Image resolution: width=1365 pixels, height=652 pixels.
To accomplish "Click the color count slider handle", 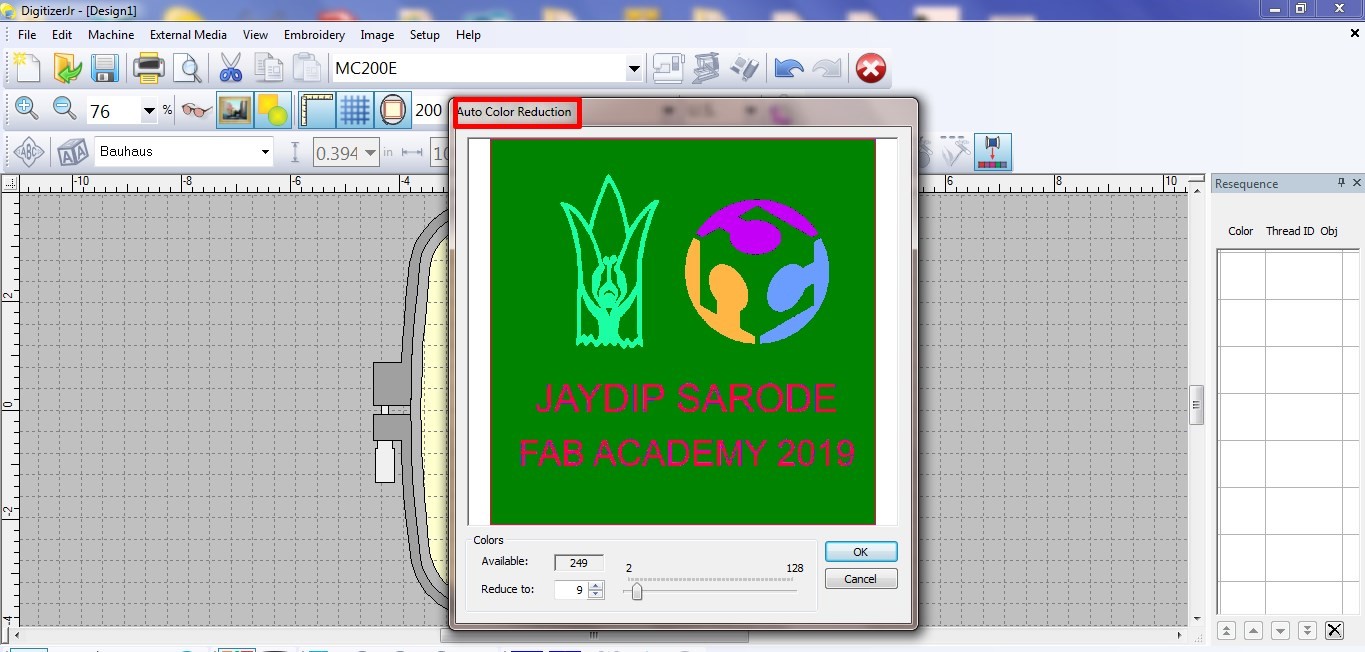I will (x=636, y=592).
